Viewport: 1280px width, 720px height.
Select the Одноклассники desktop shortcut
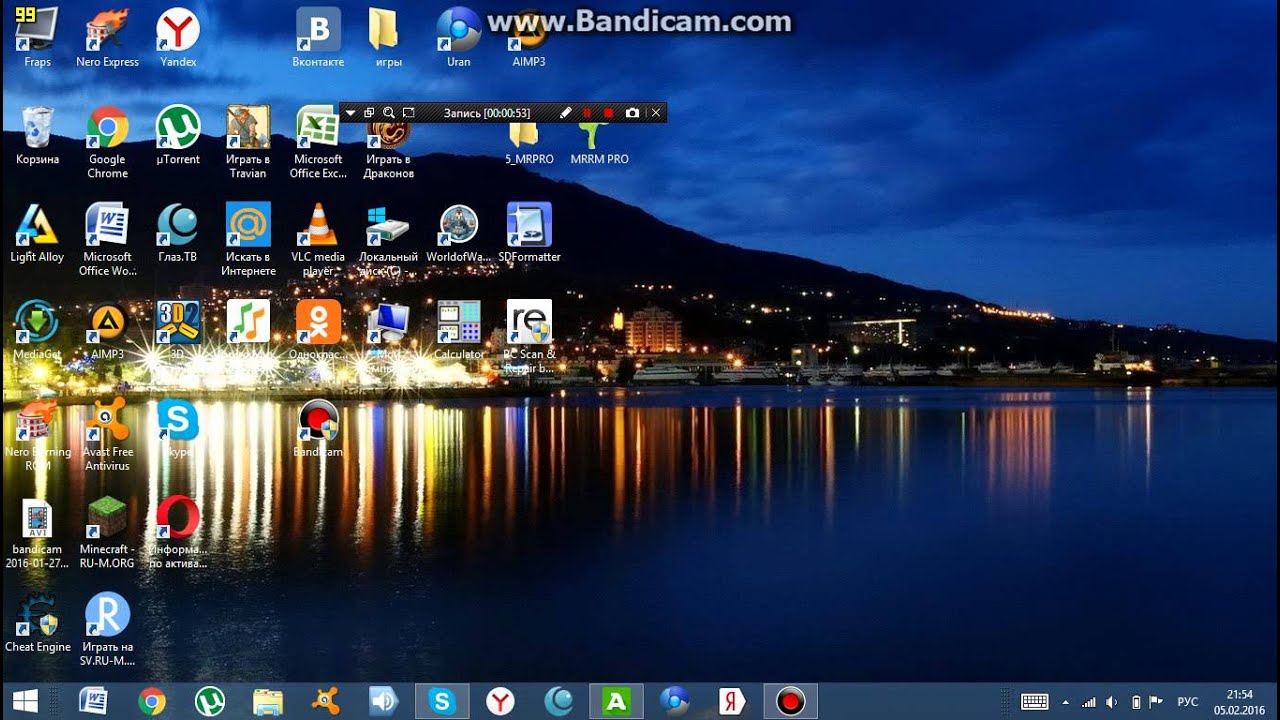pyautogui.click(x=318, y=331)
